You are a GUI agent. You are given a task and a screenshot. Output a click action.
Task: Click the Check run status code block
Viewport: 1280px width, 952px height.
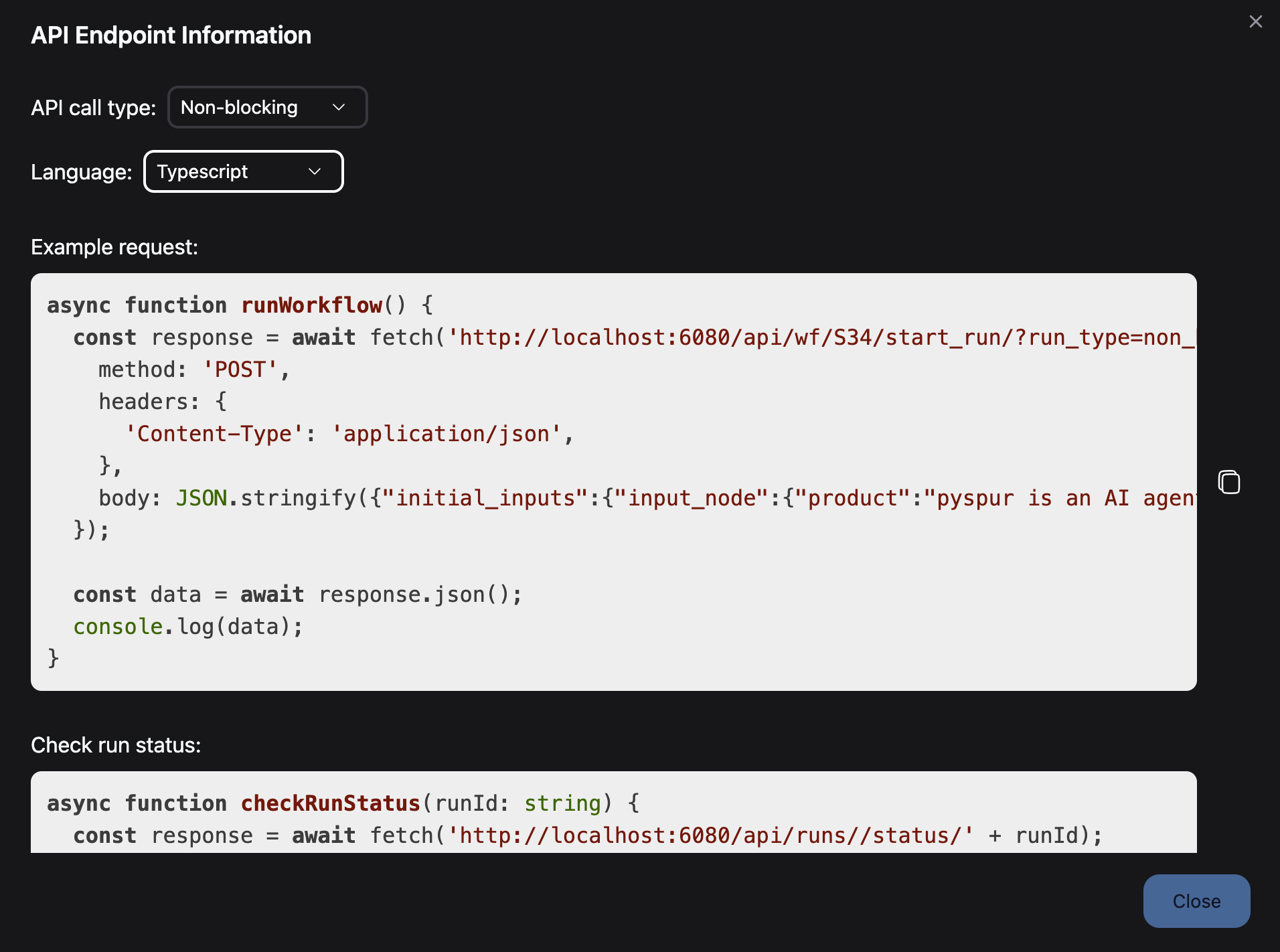(603, 817)
